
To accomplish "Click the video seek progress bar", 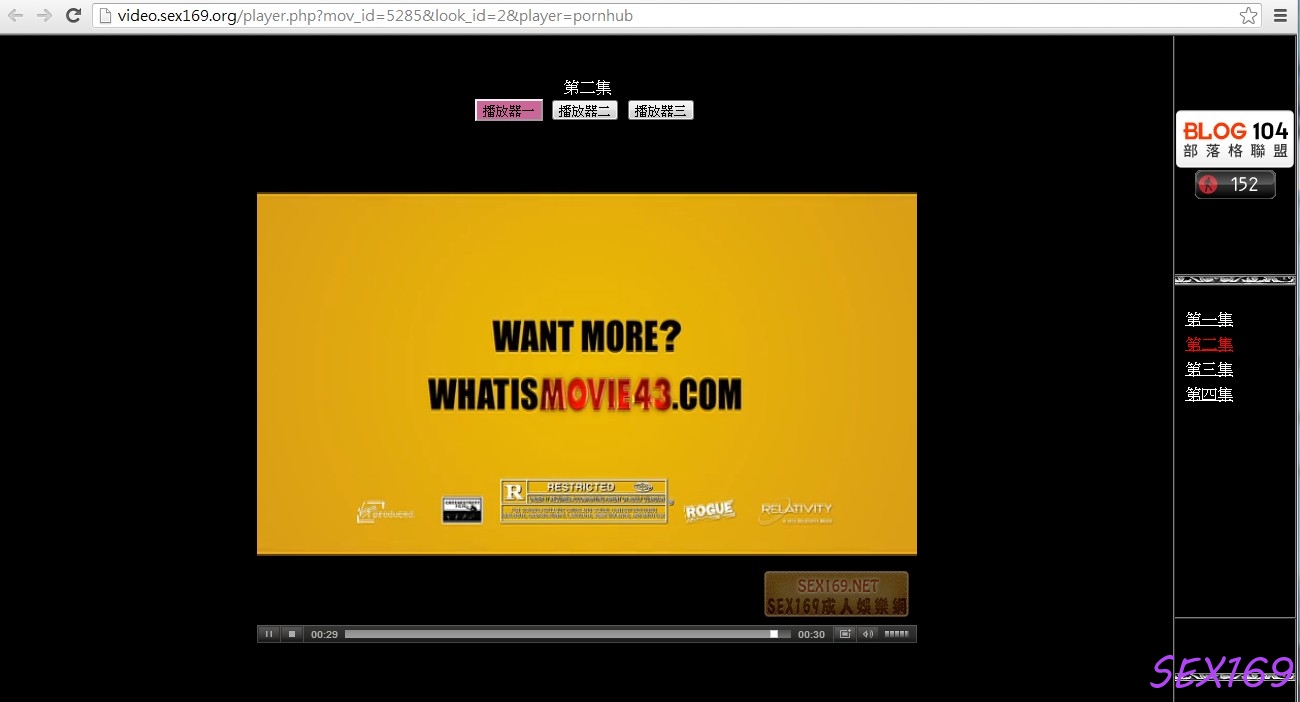I will tap(567, 634).
